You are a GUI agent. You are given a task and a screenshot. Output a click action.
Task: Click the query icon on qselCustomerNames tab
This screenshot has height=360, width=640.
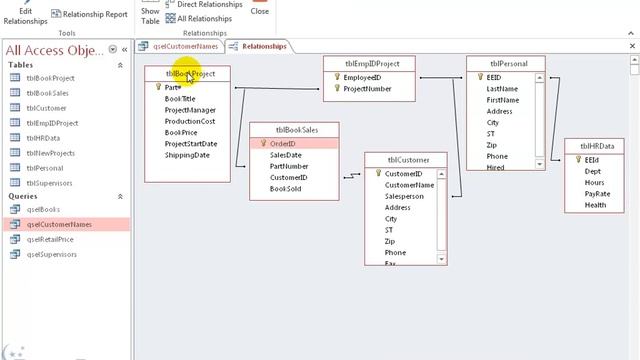click(x=143, y=46)
